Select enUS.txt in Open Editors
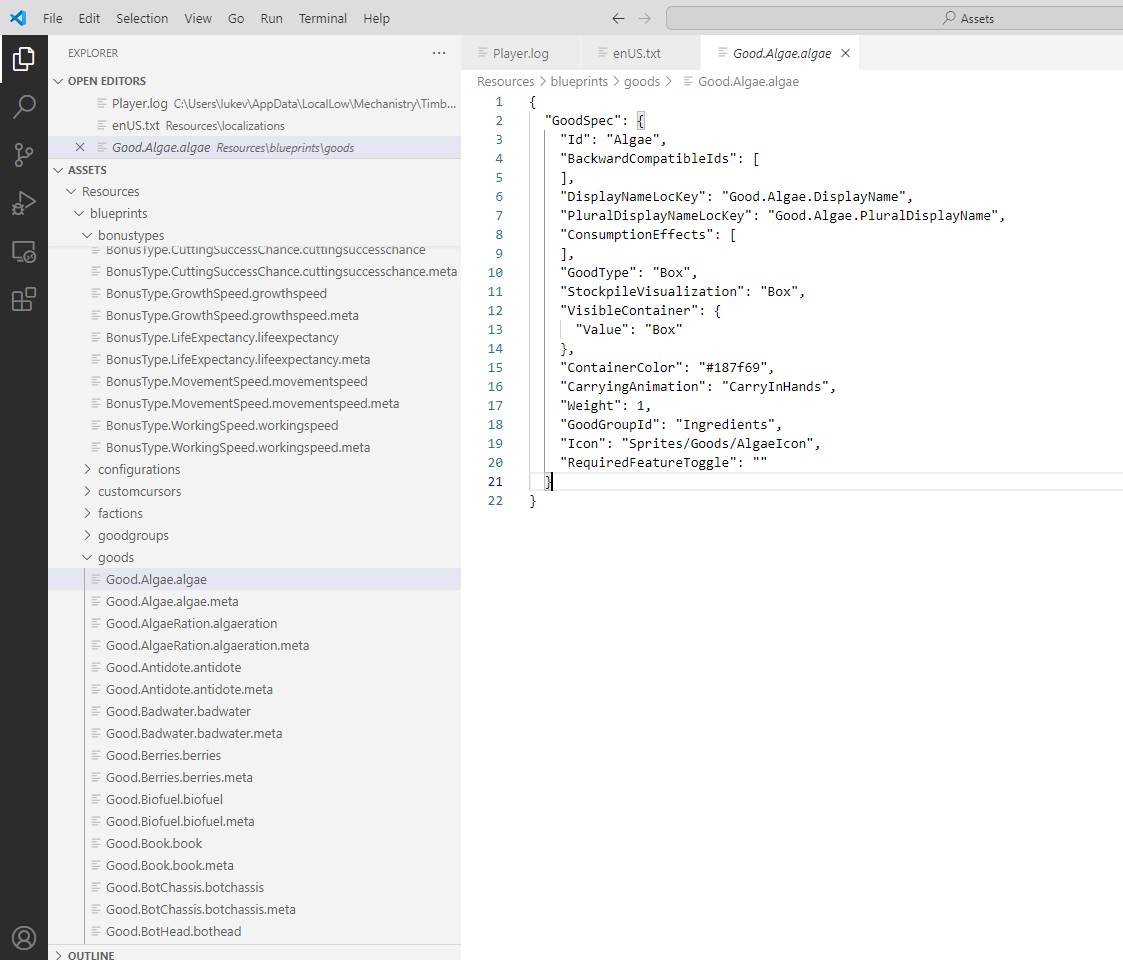The height and width of the screenshot is (960, 1123). click(x=254, y=125)
